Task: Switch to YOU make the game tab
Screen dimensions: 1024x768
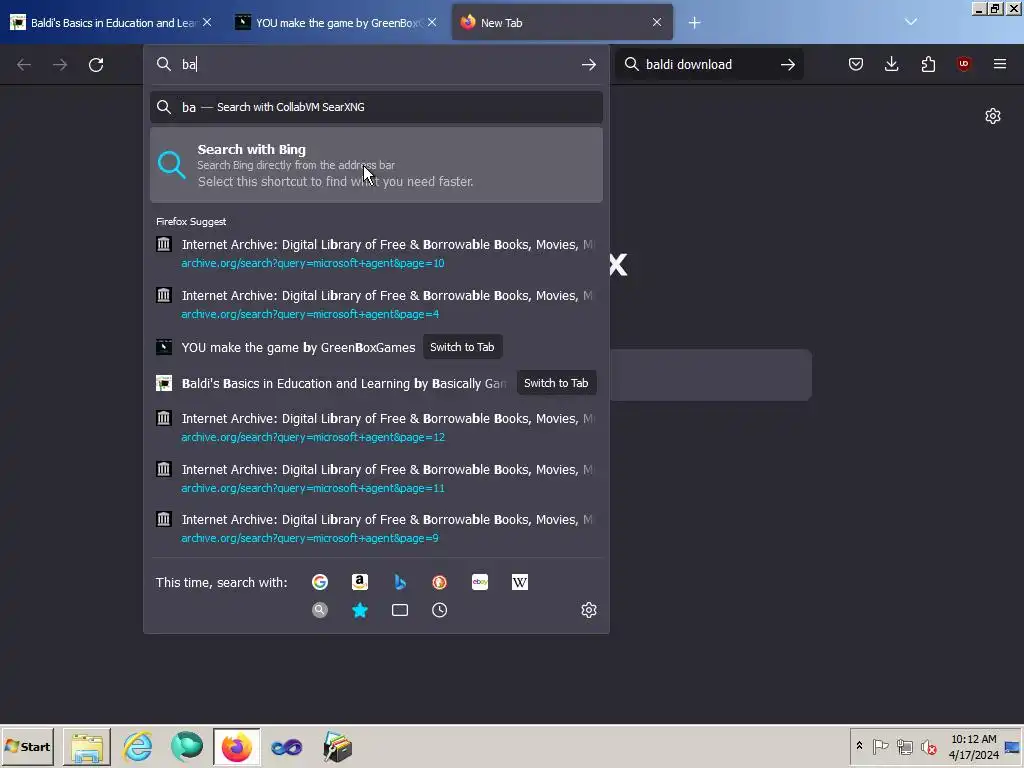Action: tap(335, 23)
